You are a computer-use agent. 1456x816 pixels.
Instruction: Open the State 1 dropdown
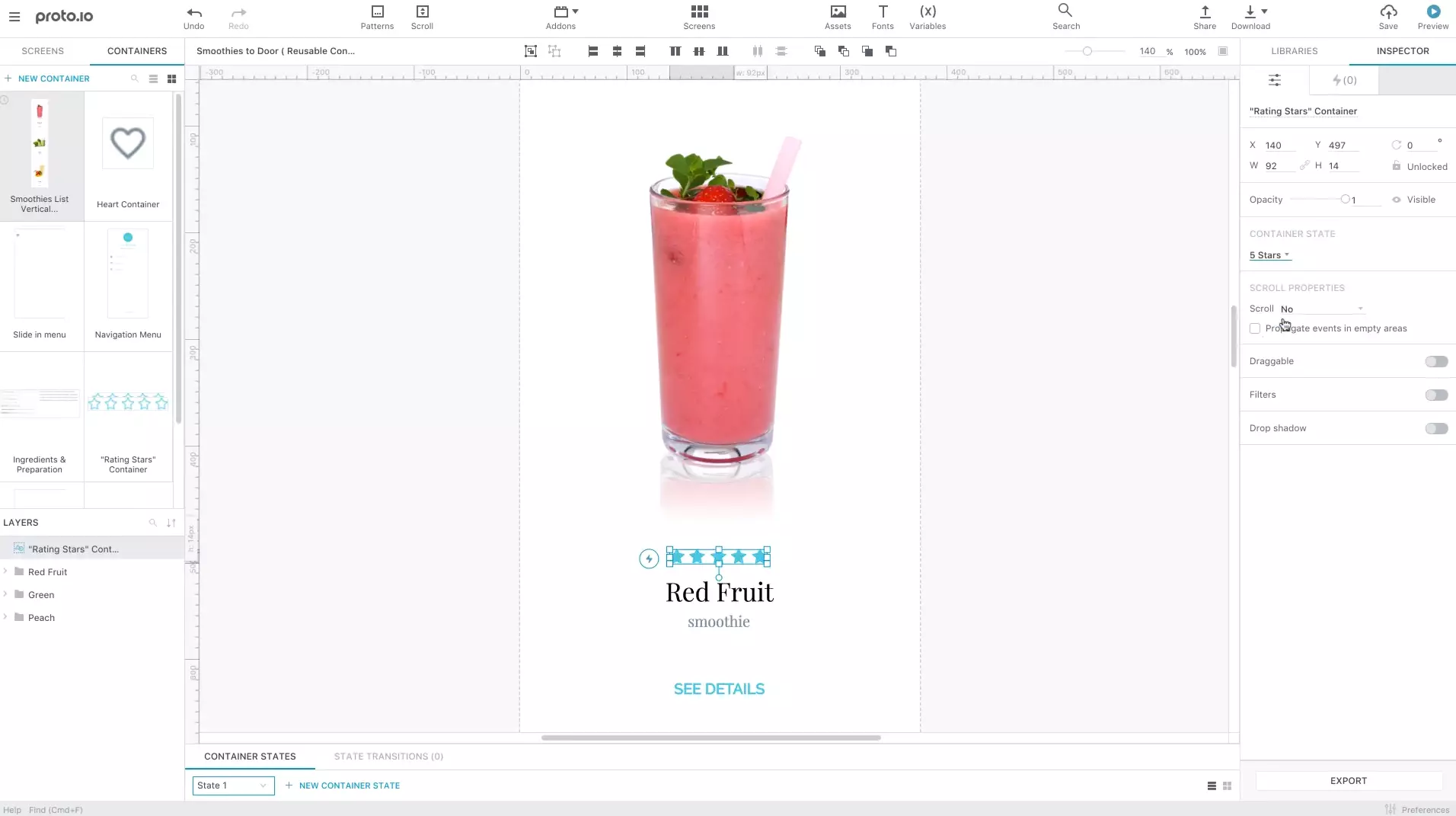tap(233, 786)
